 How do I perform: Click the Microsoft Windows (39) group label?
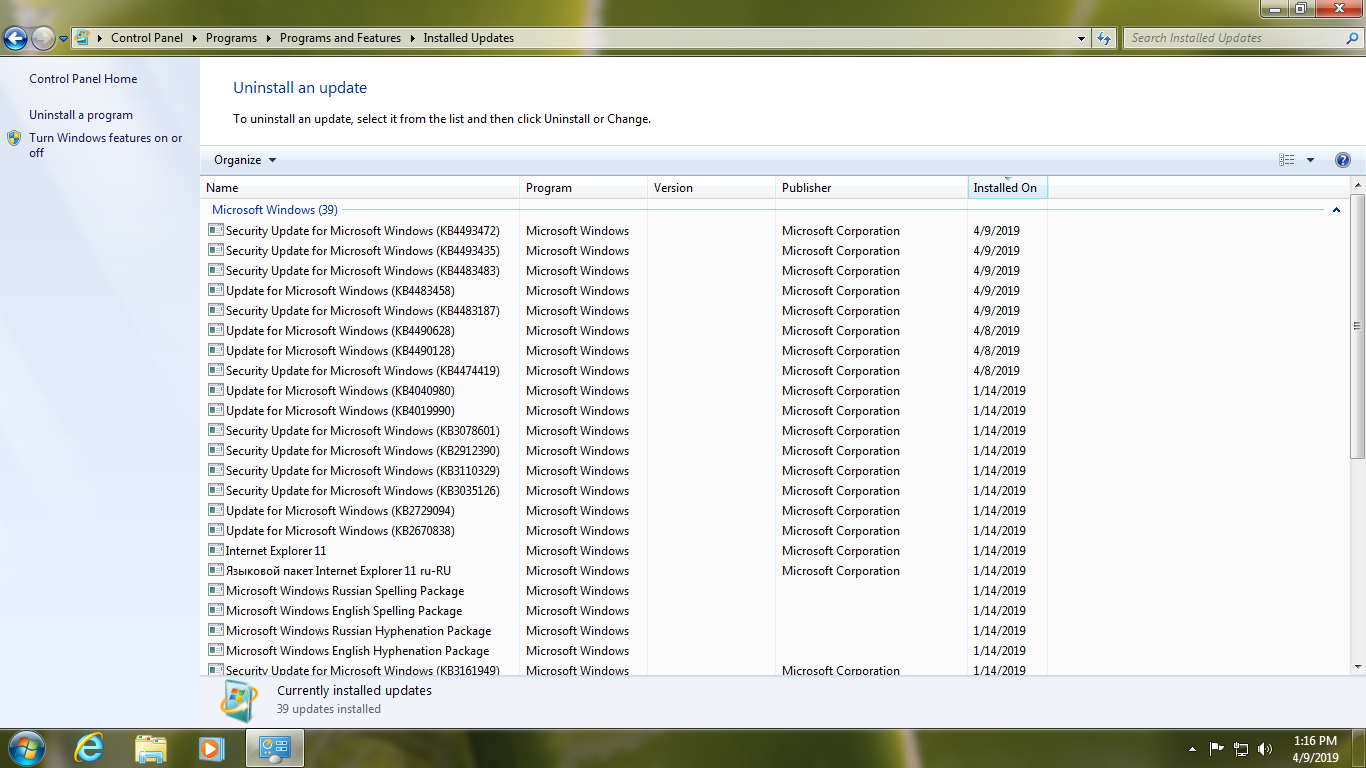275,210
